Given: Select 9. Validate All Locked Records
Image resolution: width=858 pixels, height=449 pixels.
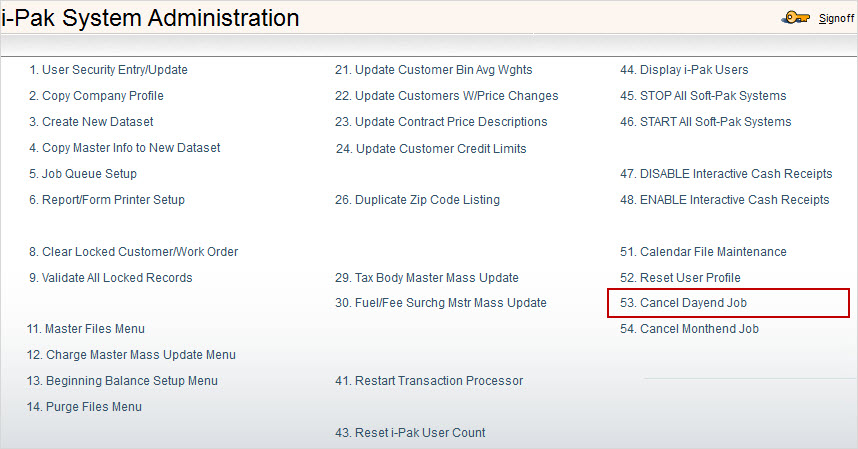Looking at the screenshot, I should [111, 278].
